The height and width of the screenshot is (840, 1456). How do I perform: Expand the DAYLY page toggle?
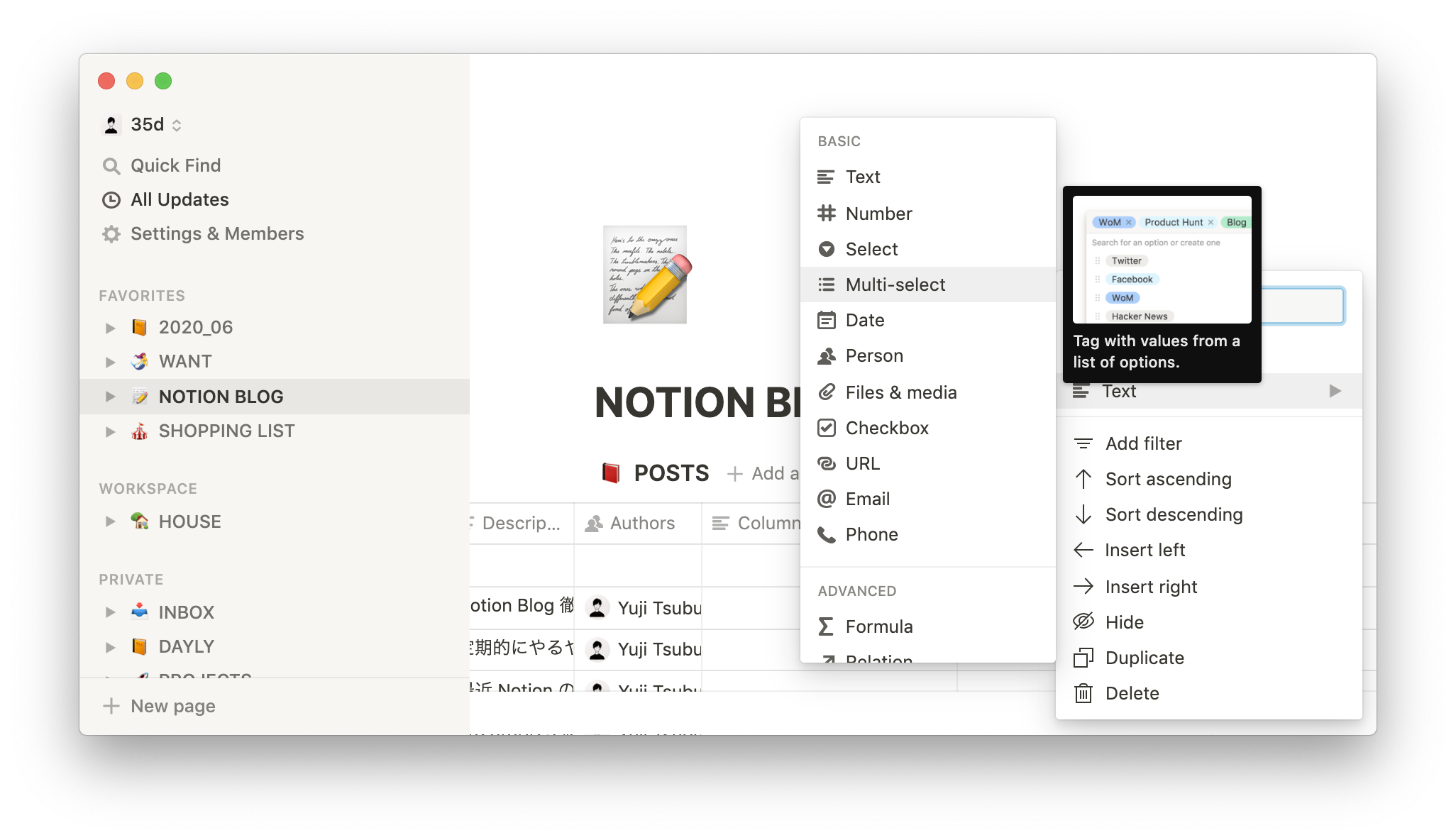[110, 647]
